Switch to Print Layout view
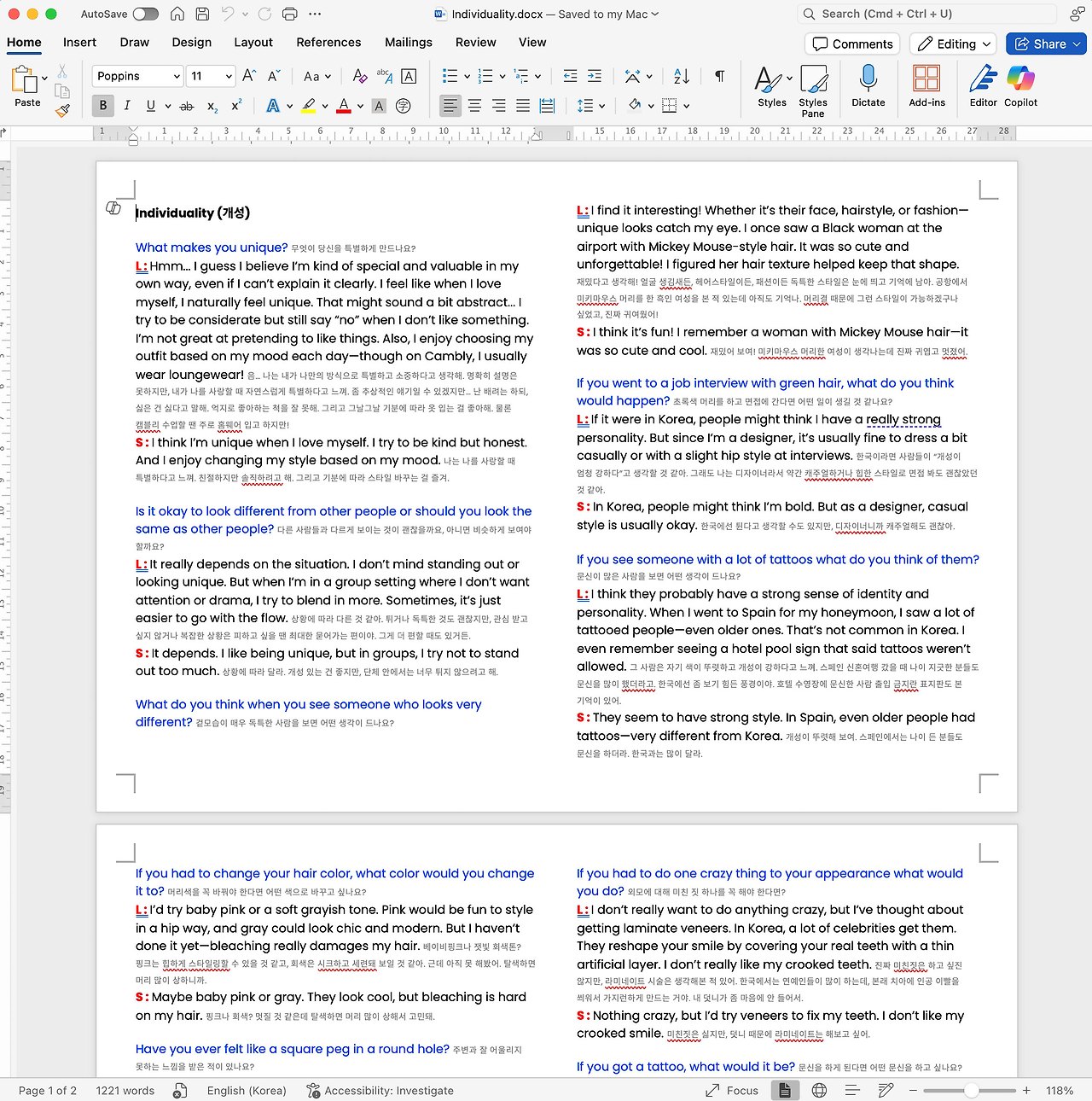Viewport: 1092px width, 1101px height. point(784,1090)
